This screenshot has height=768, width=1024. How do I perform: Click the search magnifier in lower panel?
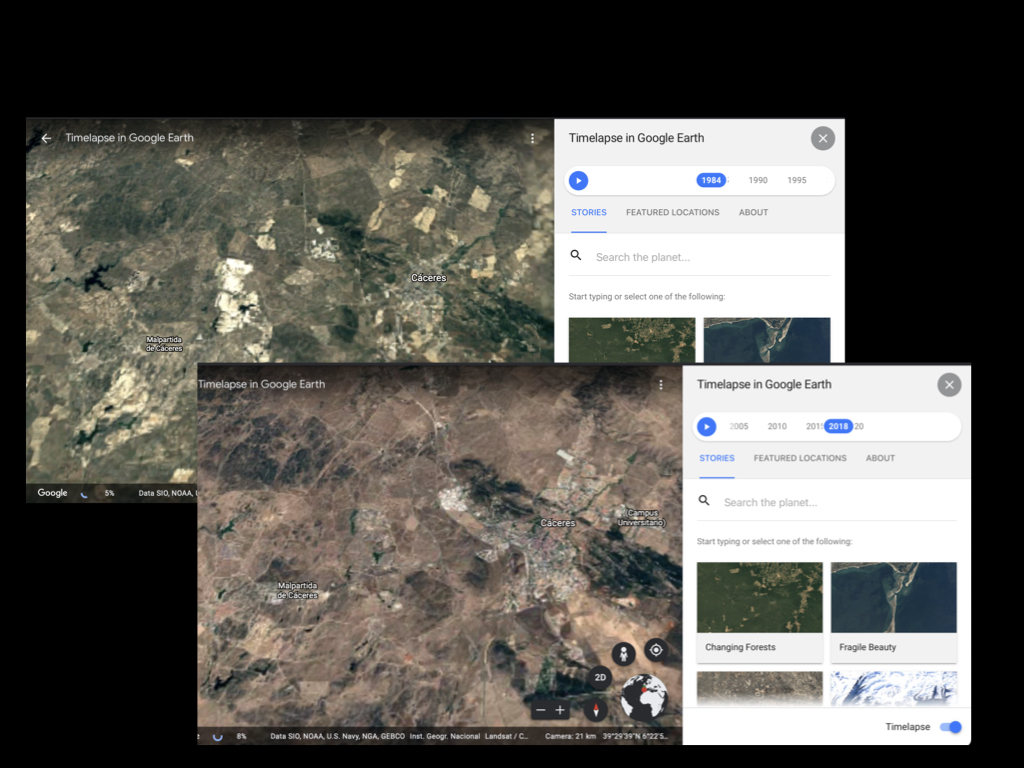704,501
